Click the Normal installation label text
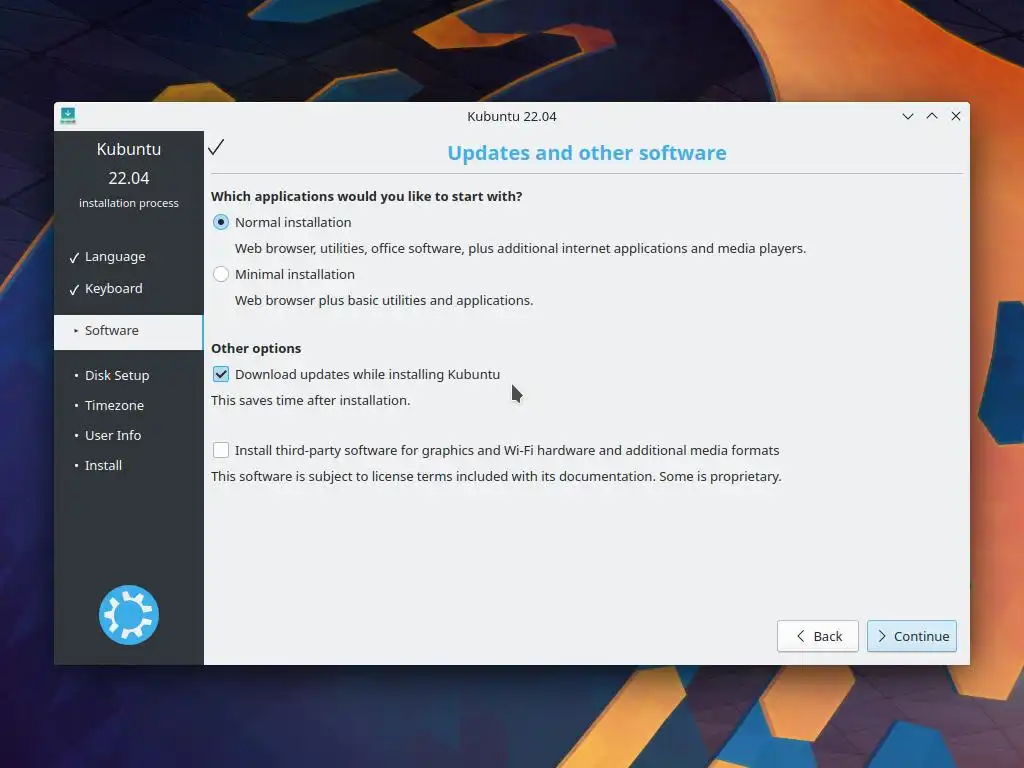The height and width of the screenshot is (768, 1024). coord(293,222)
